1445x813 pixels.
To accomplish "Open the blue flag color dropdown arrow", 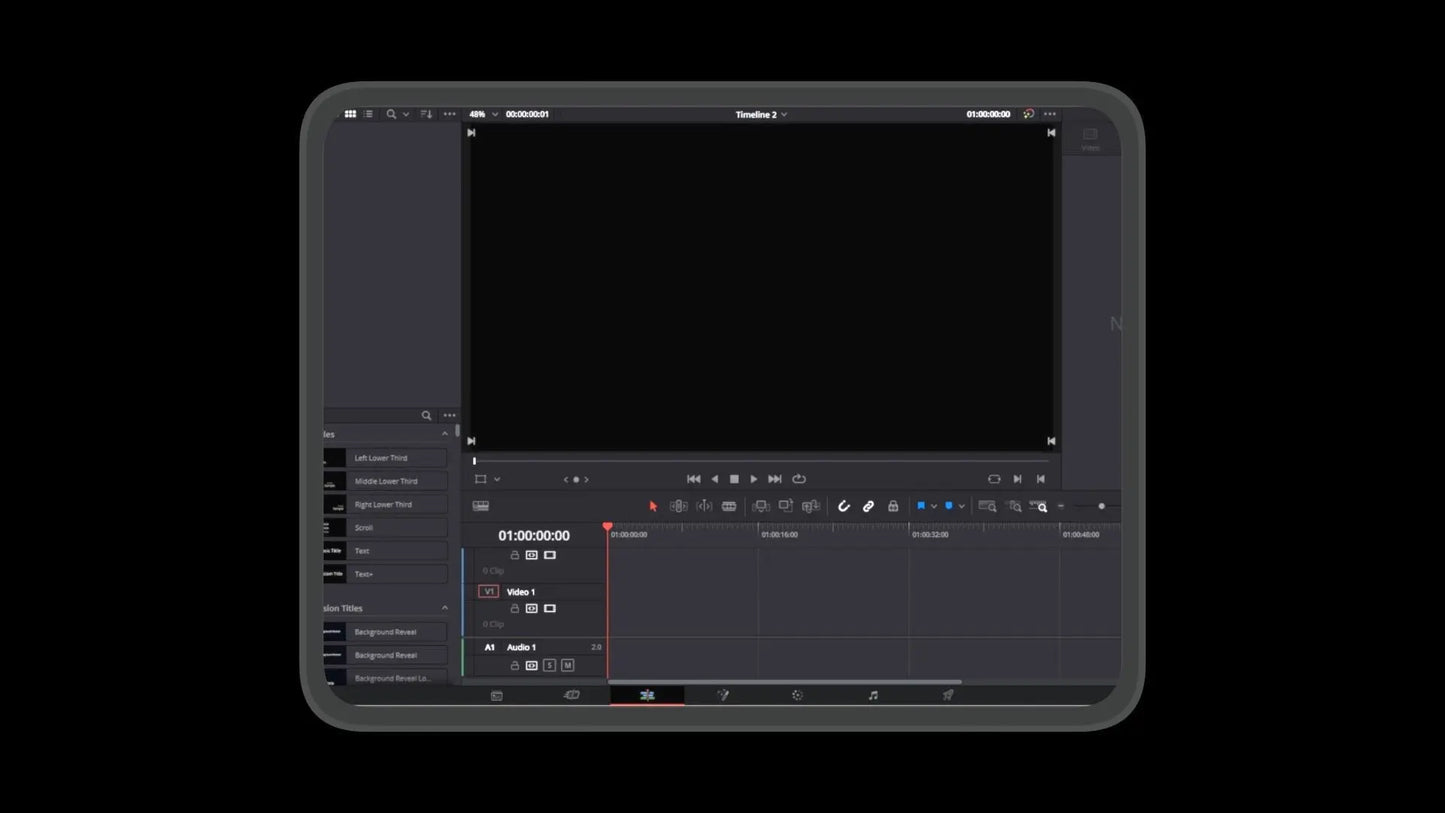I will (x=934, y=507).
